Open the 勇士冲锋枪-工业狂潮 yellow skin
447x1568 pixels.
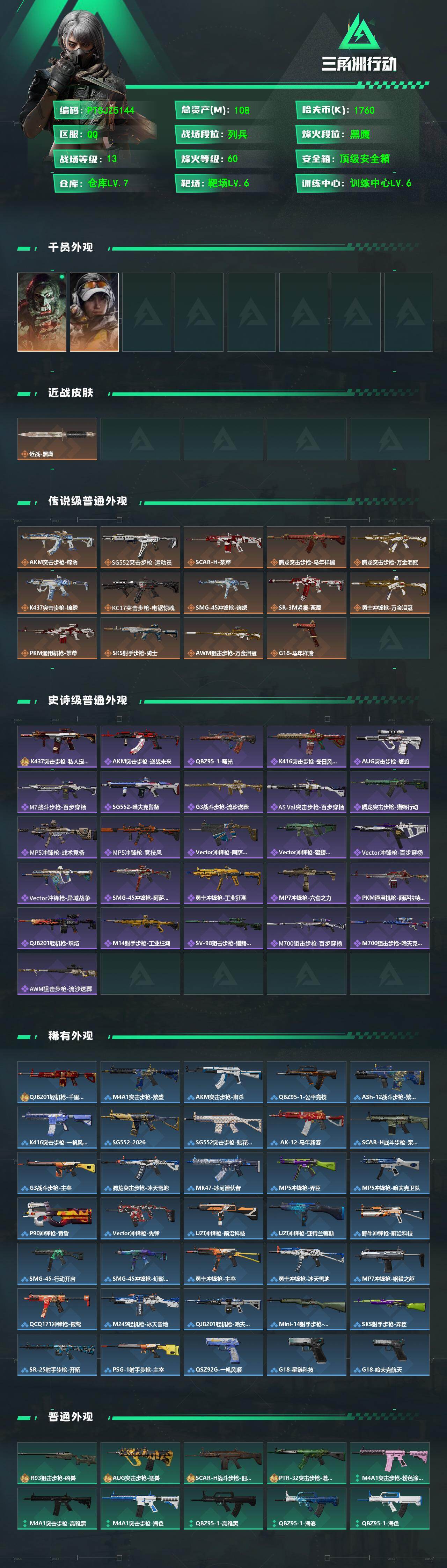223,883
